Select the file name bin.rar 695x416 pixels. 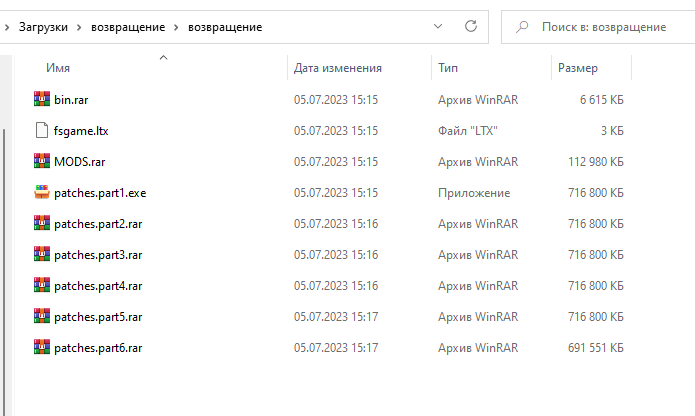pos(71,100)
